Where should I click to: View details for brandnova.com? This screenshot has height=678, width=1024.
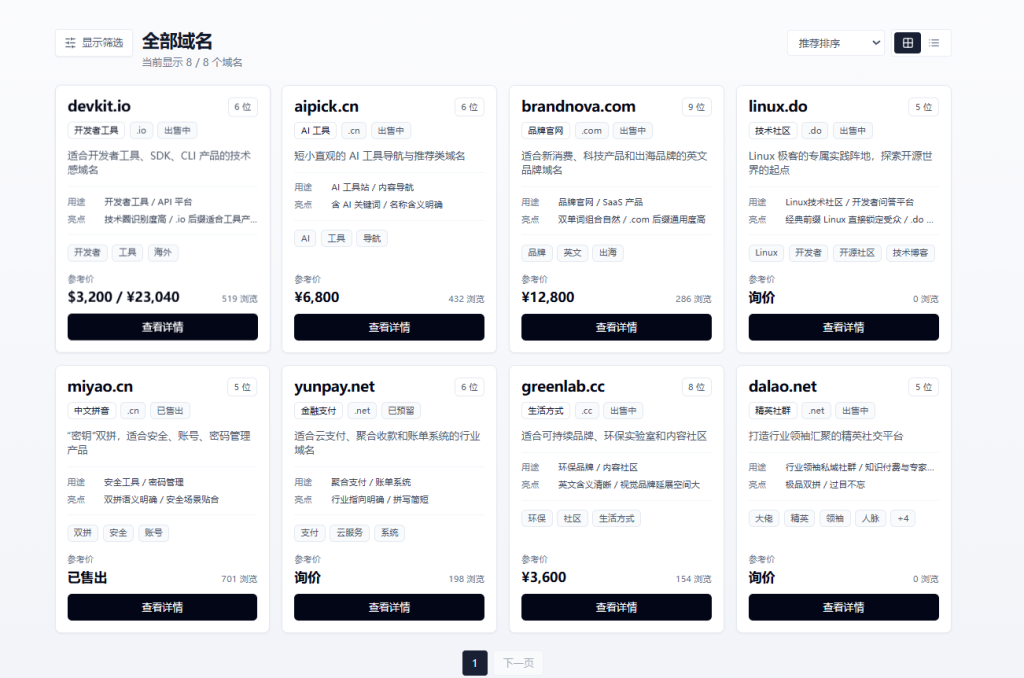pyautogui.click(x=616, y=327)
